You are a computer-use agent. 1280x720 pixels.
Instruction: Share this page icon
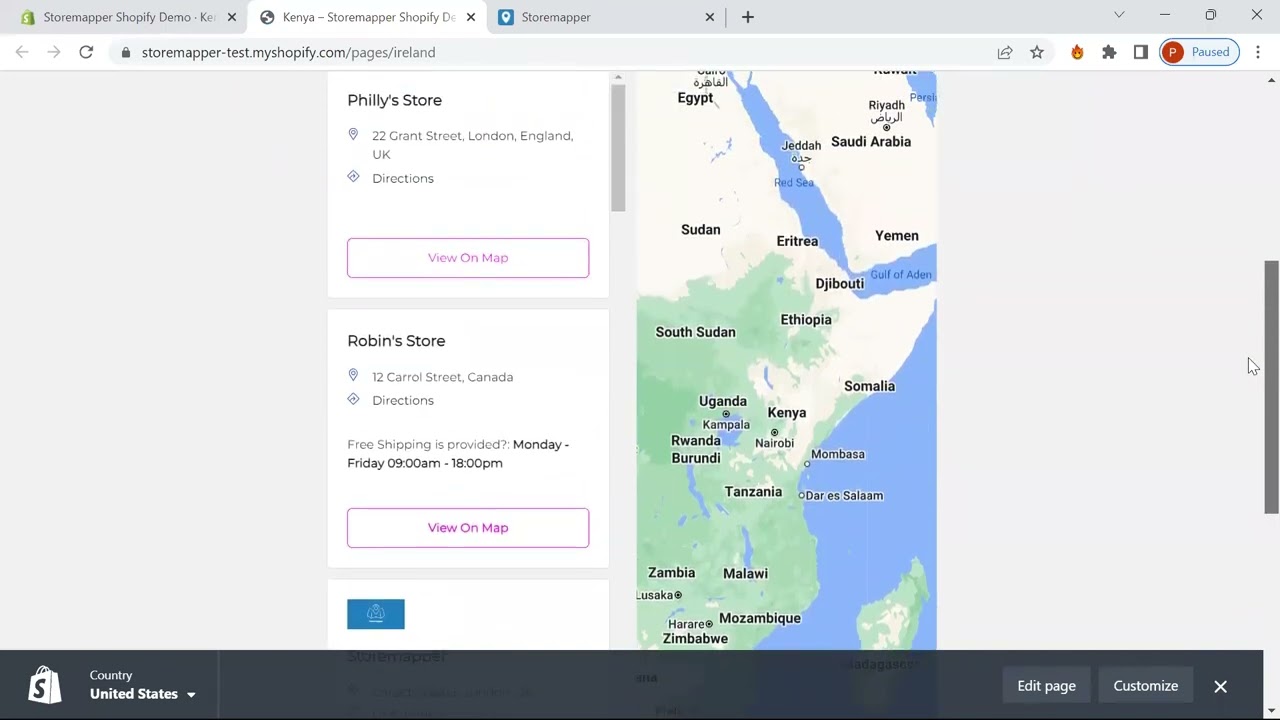pyautogui.click(x=1005, y=52)
